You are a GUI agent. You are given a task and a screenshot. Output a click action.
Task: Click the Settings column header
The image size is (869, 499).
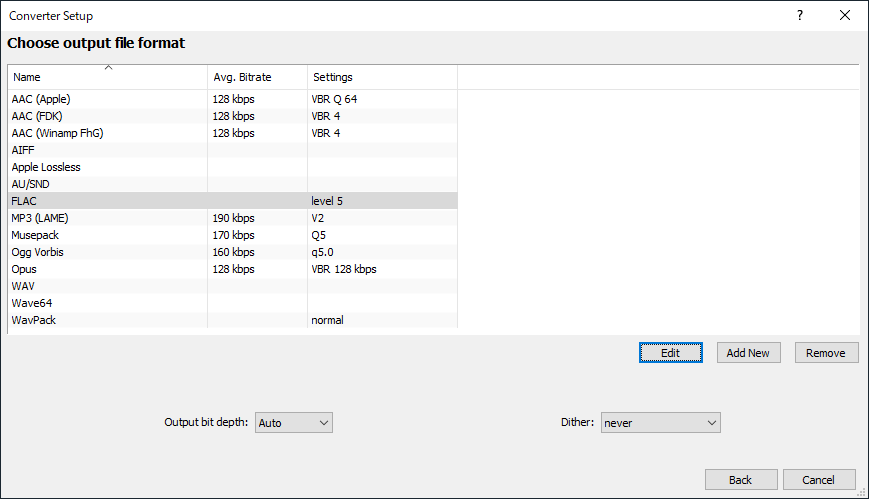[382, 77]
